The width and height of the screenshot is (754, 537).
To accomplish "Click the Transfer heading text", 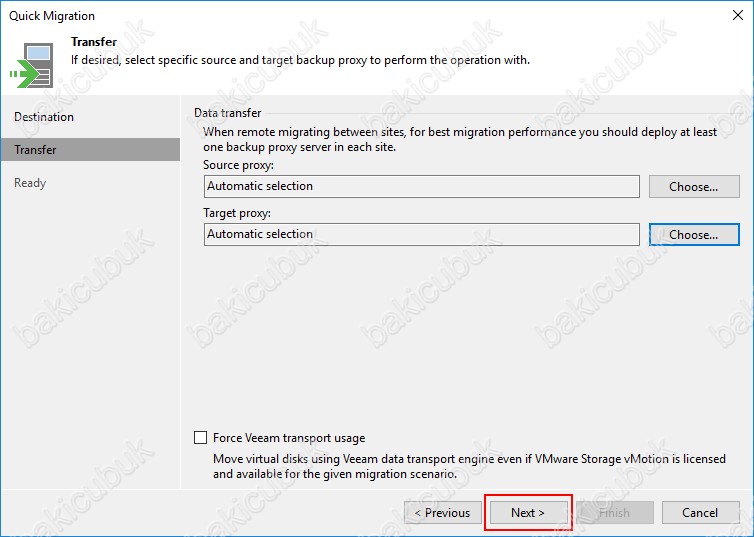I will [x=94, y=42].
